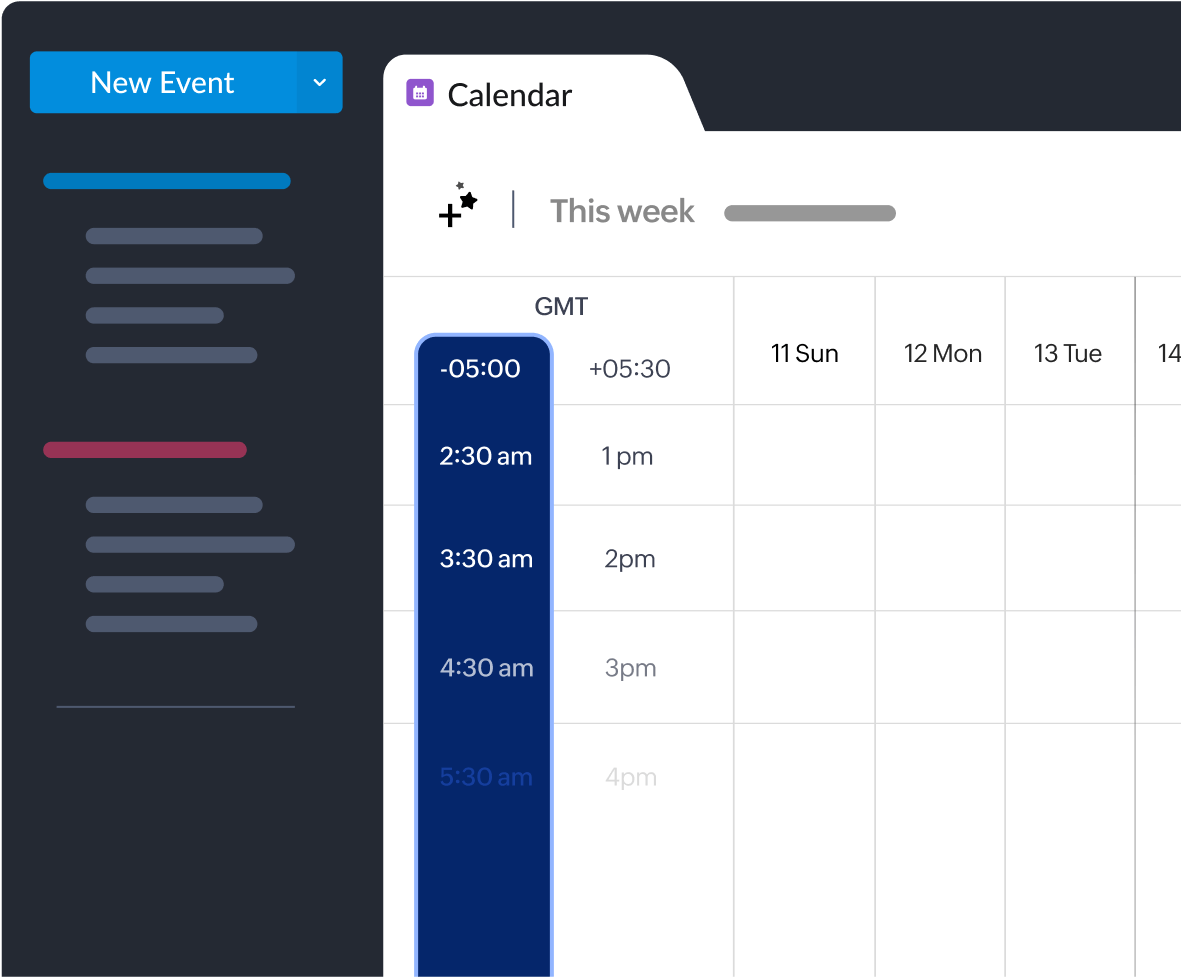
Task: Click the GMT header label
Action: pyautogui.click(x=560, y=306)
